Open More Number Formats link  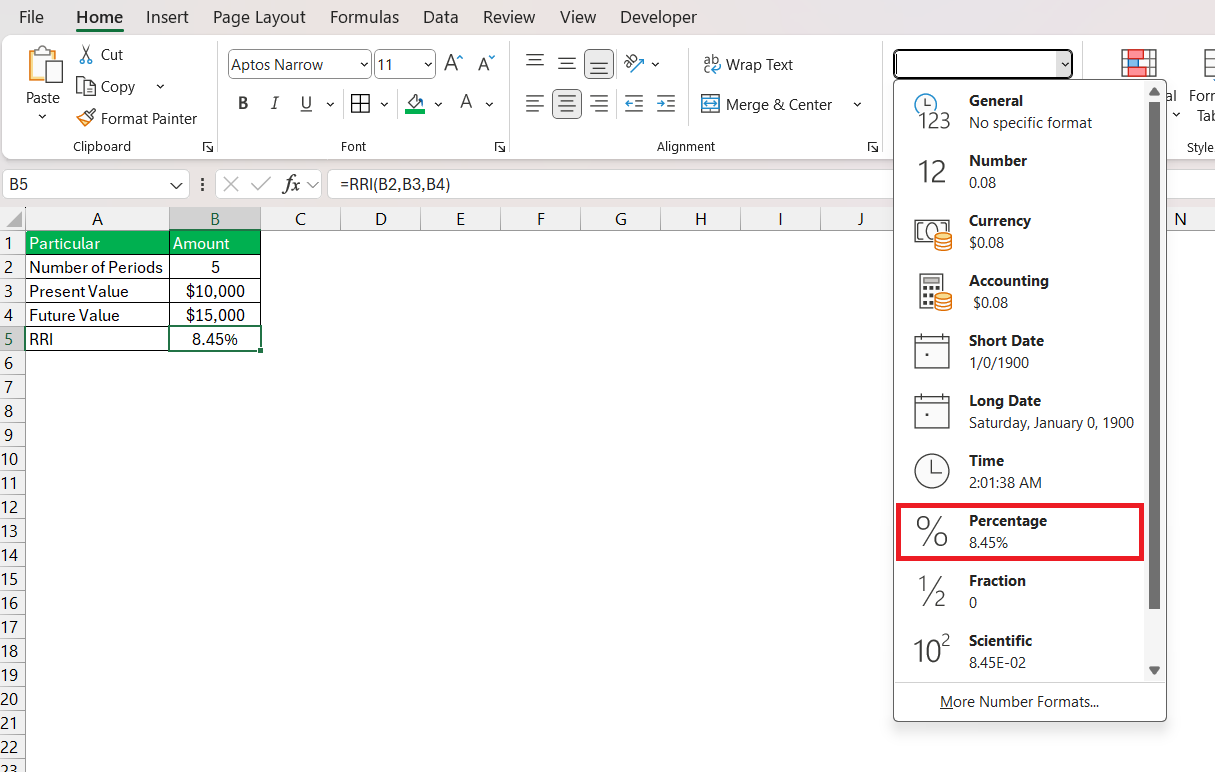pos(1019,702)
